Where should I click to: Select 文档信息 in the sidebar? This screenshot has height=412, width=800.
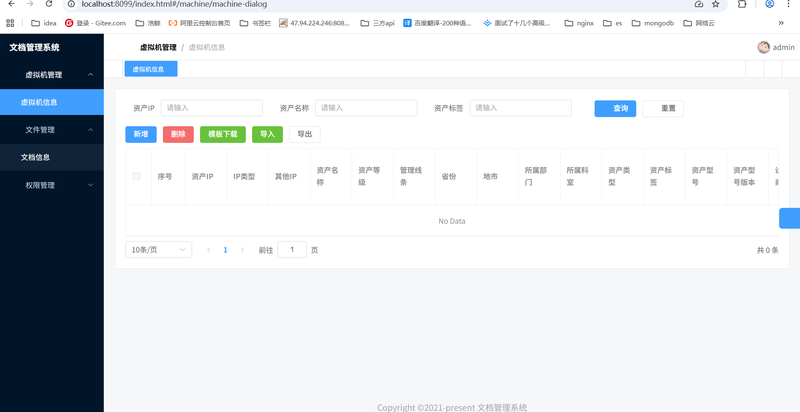point(36,157)
